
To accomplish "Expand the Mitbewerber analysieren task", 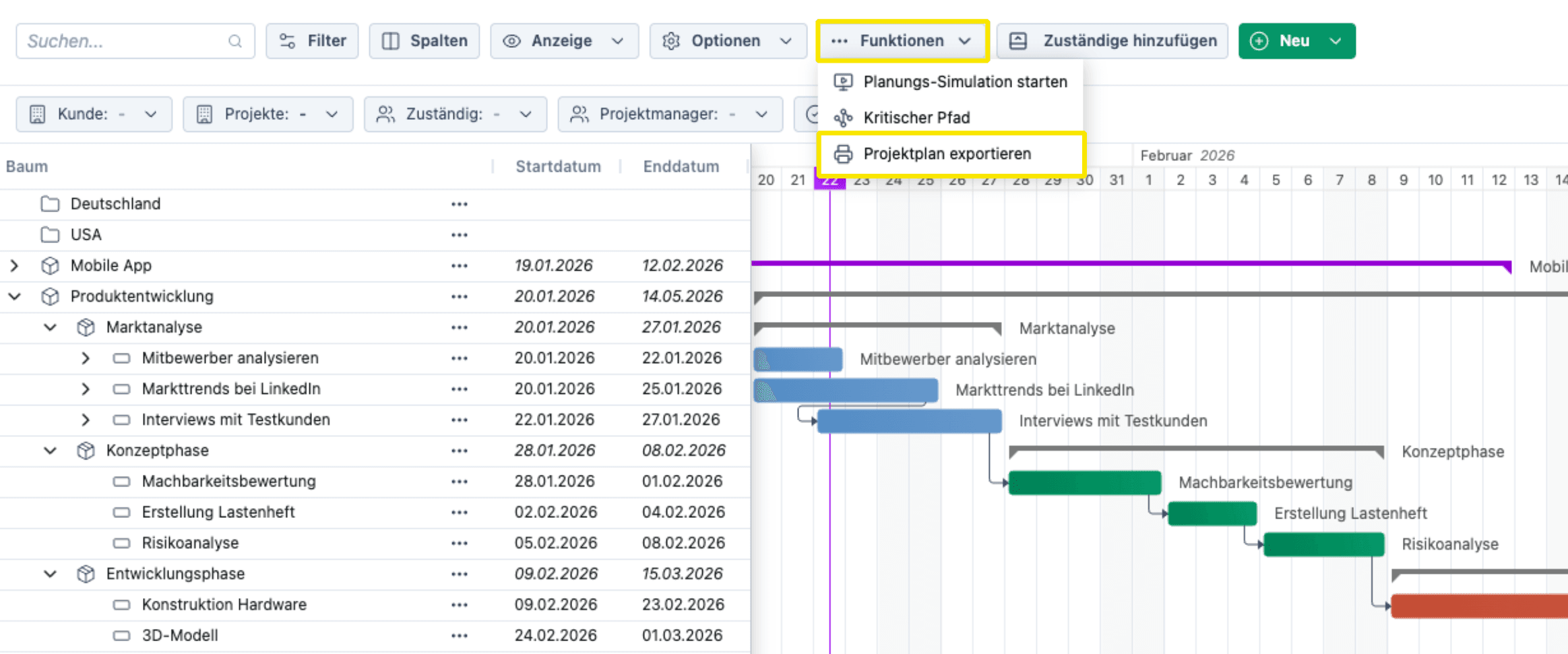I will coord(86,358).
